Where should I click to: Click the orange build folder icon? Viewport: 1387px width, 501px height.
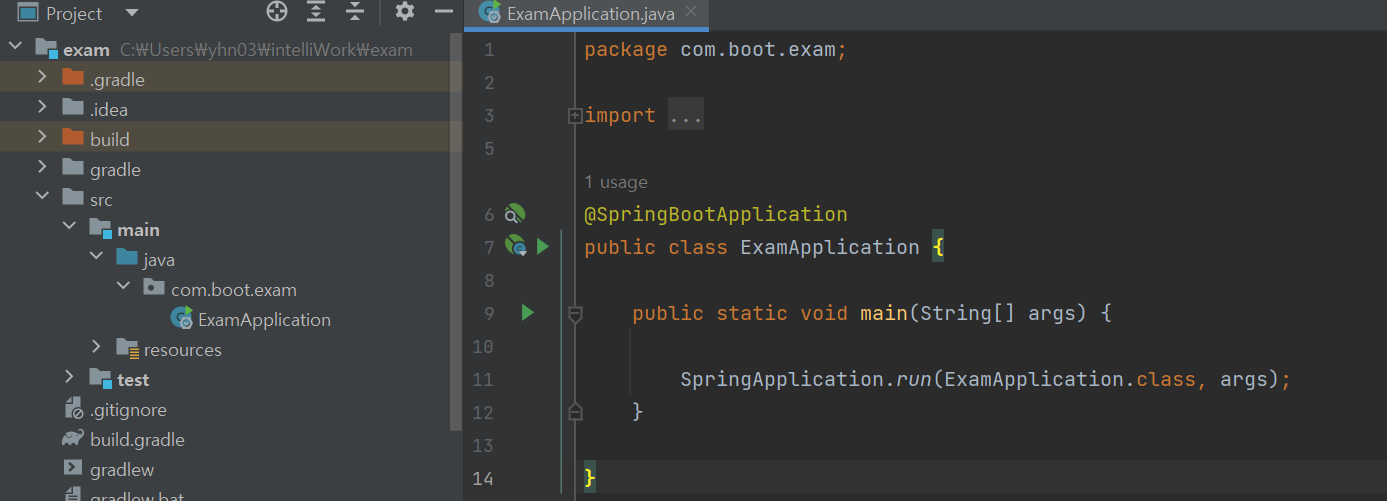click(x=73, y=138)
